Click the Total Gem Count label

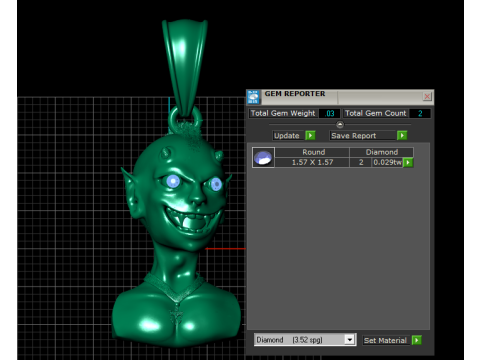coord(376,113)
